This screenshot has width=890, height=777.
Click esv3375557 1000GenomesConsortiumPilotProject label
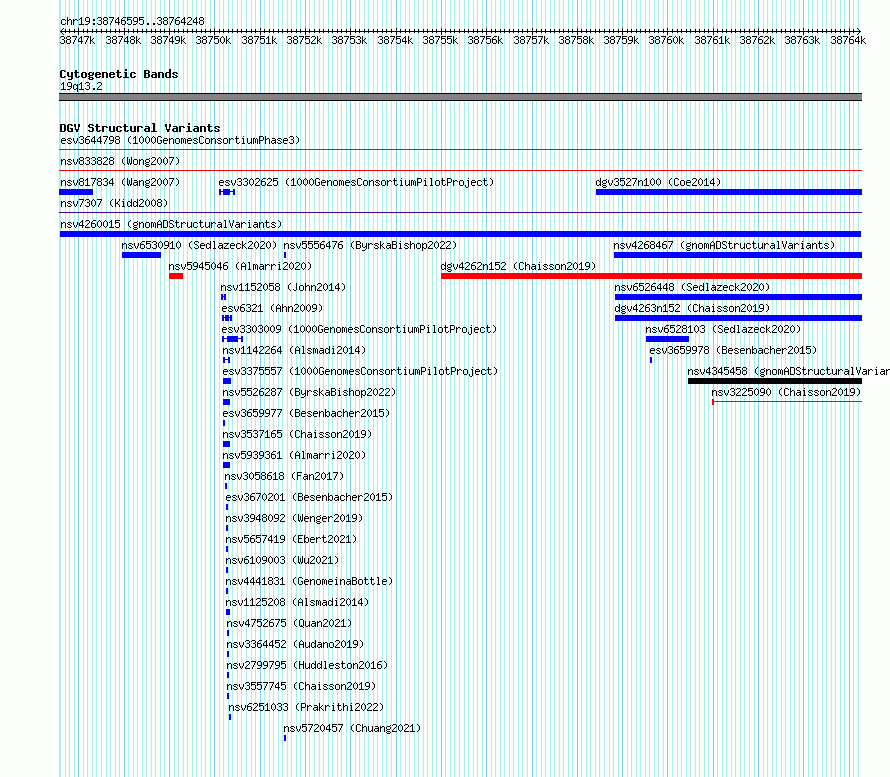point(360,371)
